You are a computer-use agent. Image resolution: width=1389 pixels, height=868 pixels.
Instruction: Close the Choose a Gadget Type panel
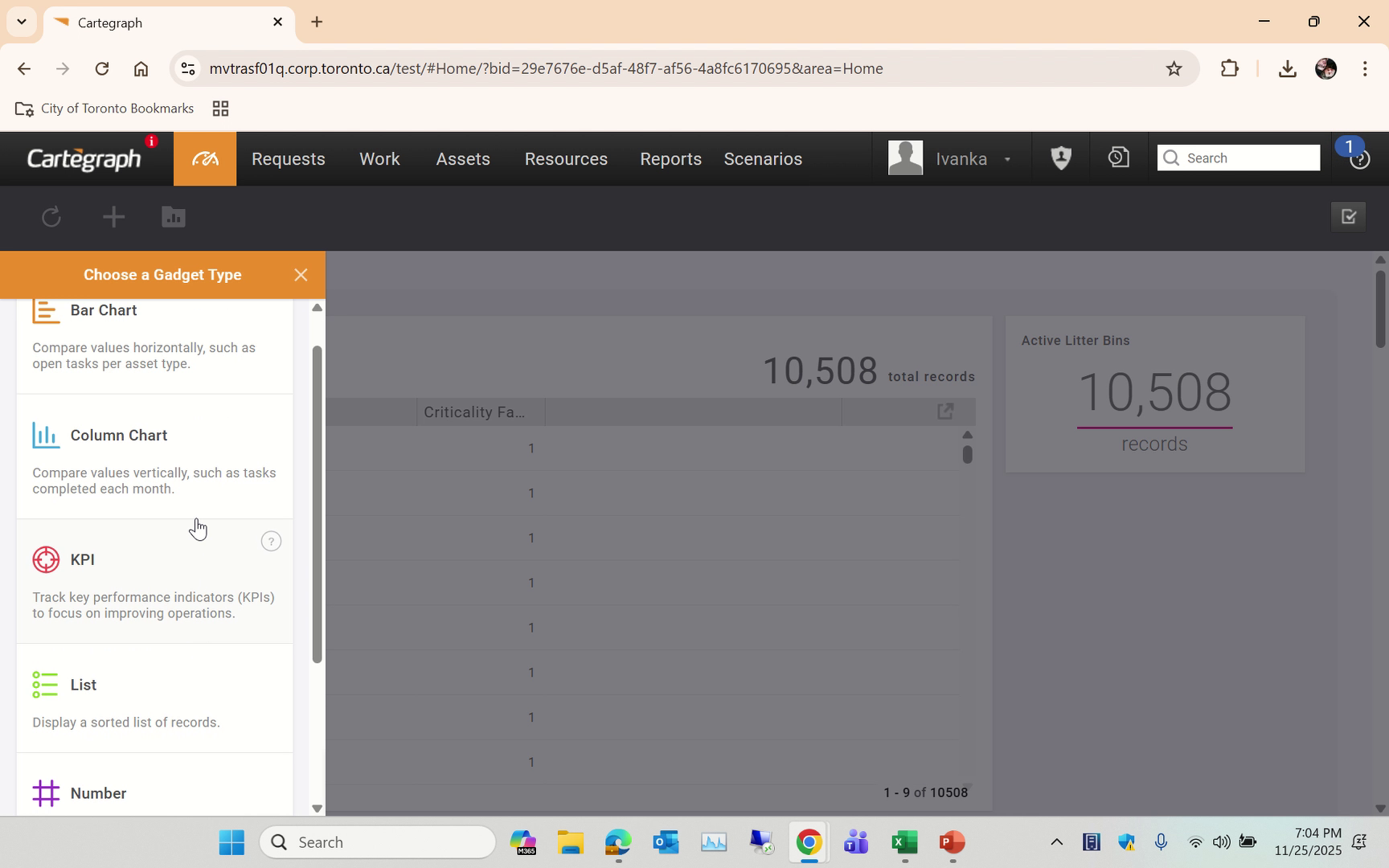pos(301,274)
